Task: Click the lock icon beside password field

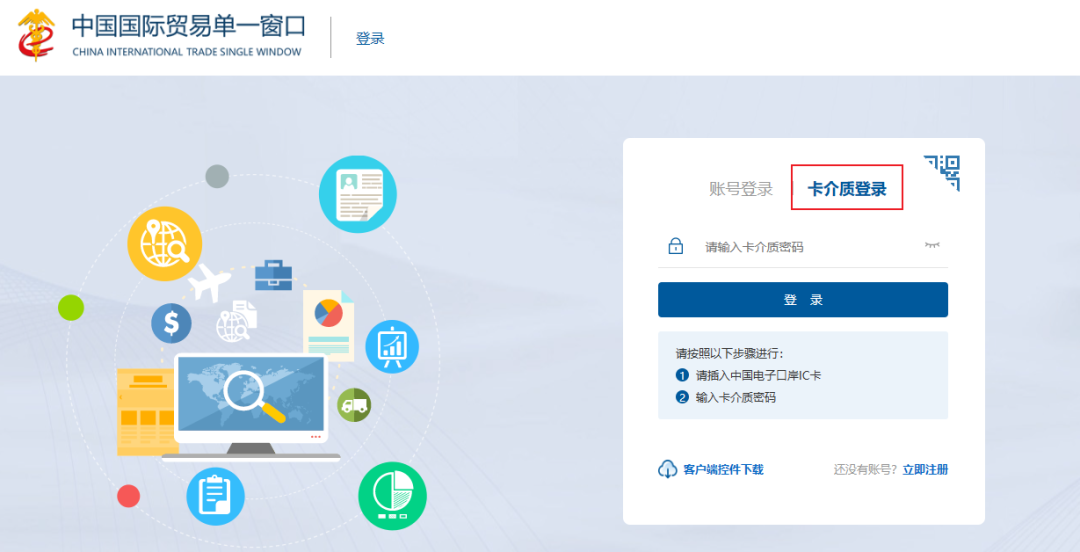Action: 676,245
